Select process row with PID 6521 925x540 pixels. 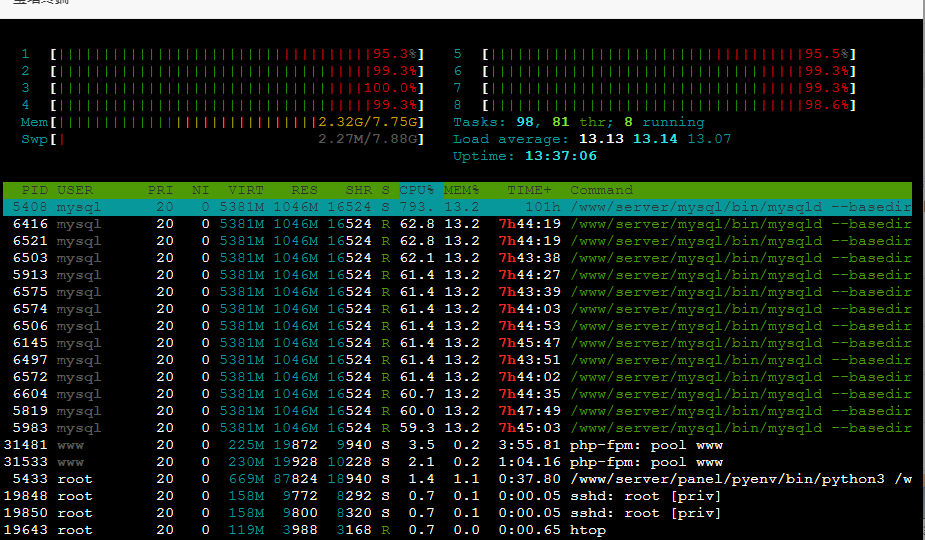457,241
